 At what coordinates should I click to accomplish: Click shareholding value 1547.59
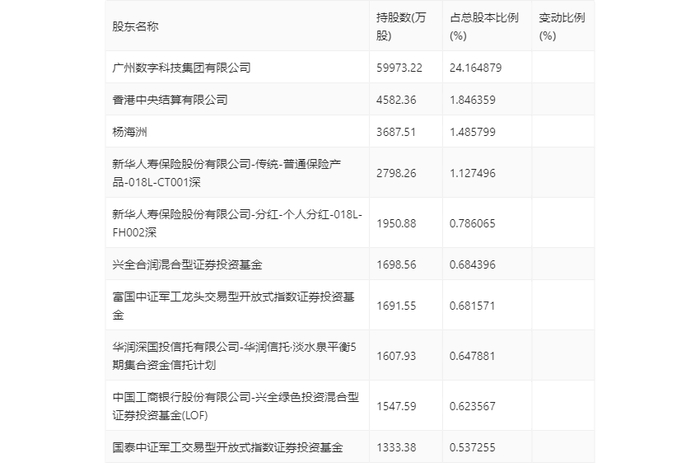[x=396, y=406]
